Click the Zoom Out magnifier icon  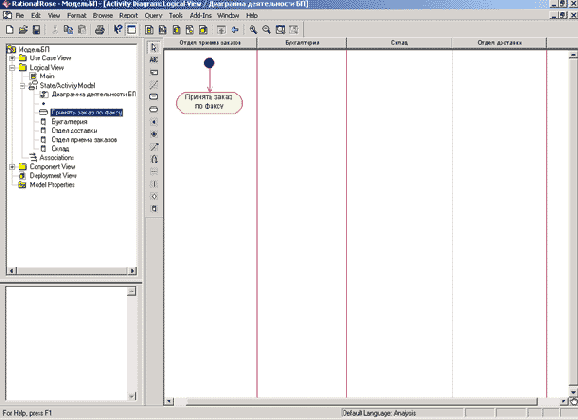point(266,30)
